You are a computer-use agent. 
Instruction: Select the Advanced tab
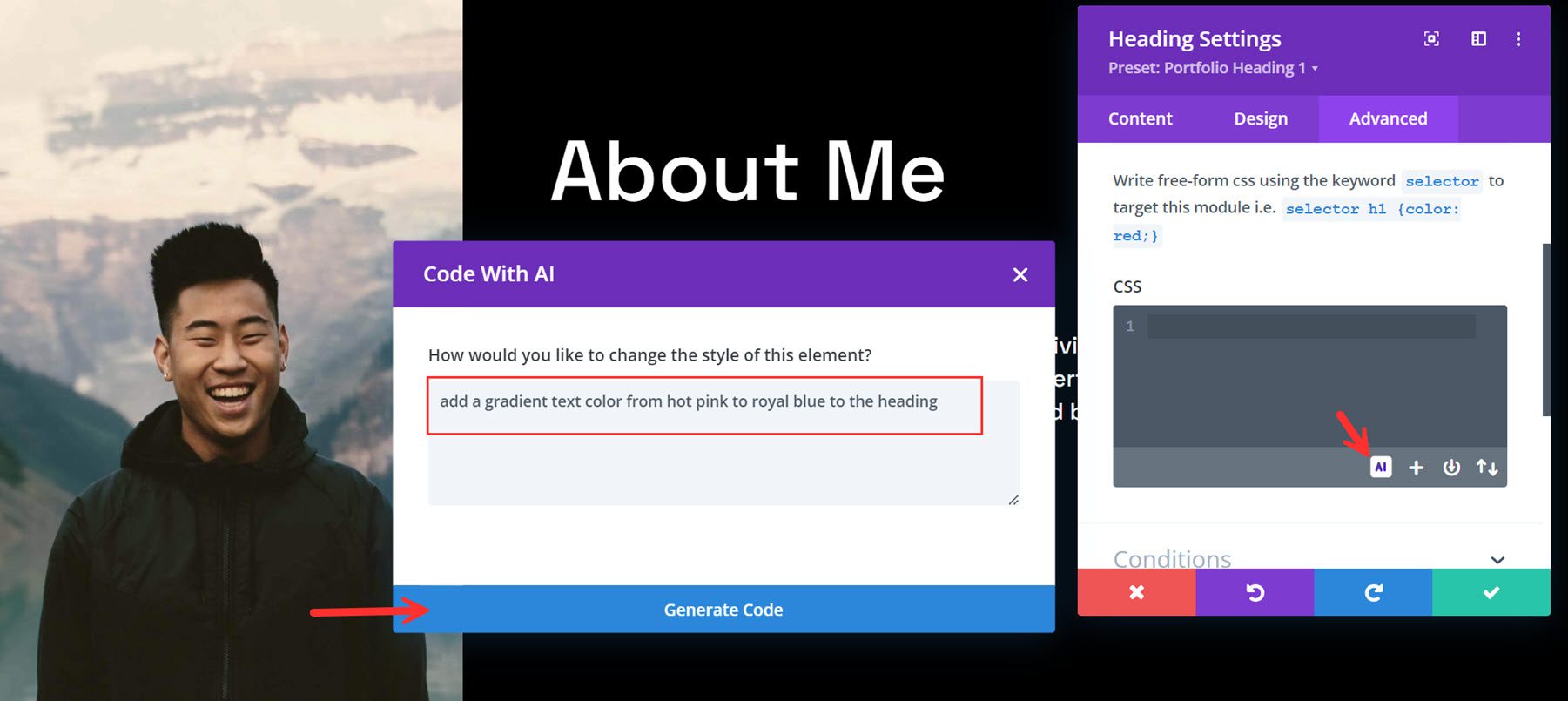tap(1388, 118)
